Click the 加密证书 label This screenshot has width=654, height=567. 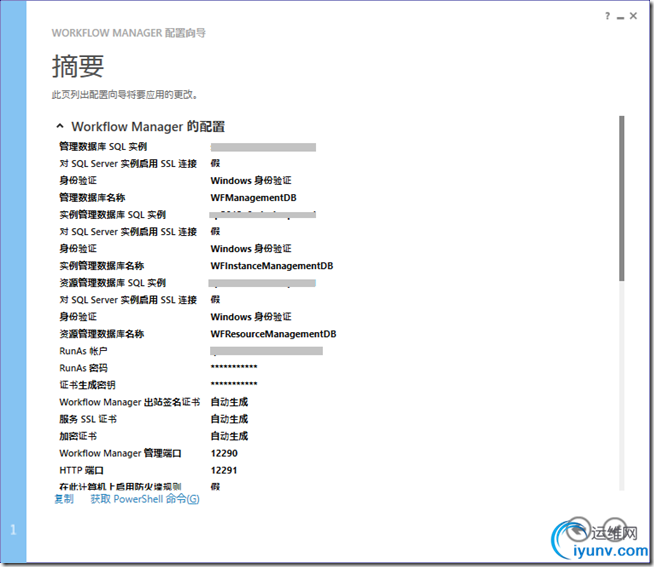pos(78,436)
